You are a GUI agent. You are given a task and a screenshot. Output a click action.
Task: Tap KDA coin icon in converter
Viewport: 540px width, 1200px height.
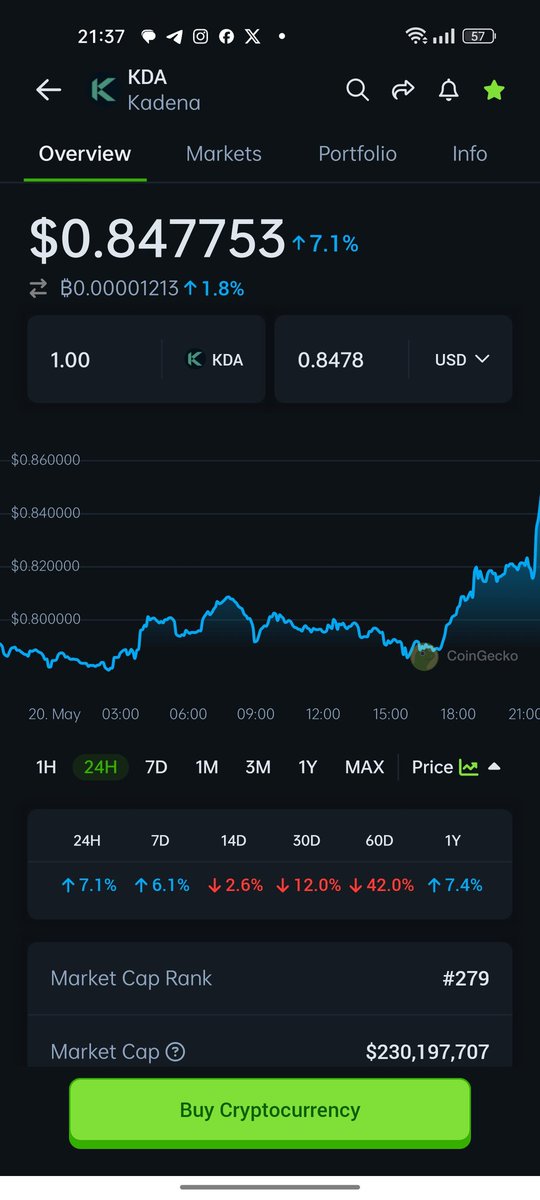195,359
